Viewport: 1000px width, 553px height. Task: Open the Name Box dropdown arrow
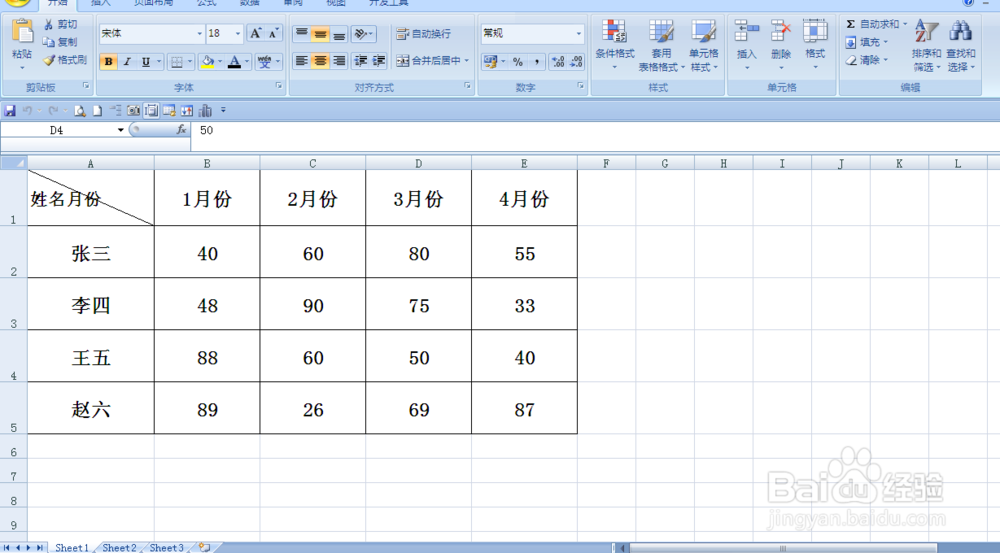pos(120,130)
